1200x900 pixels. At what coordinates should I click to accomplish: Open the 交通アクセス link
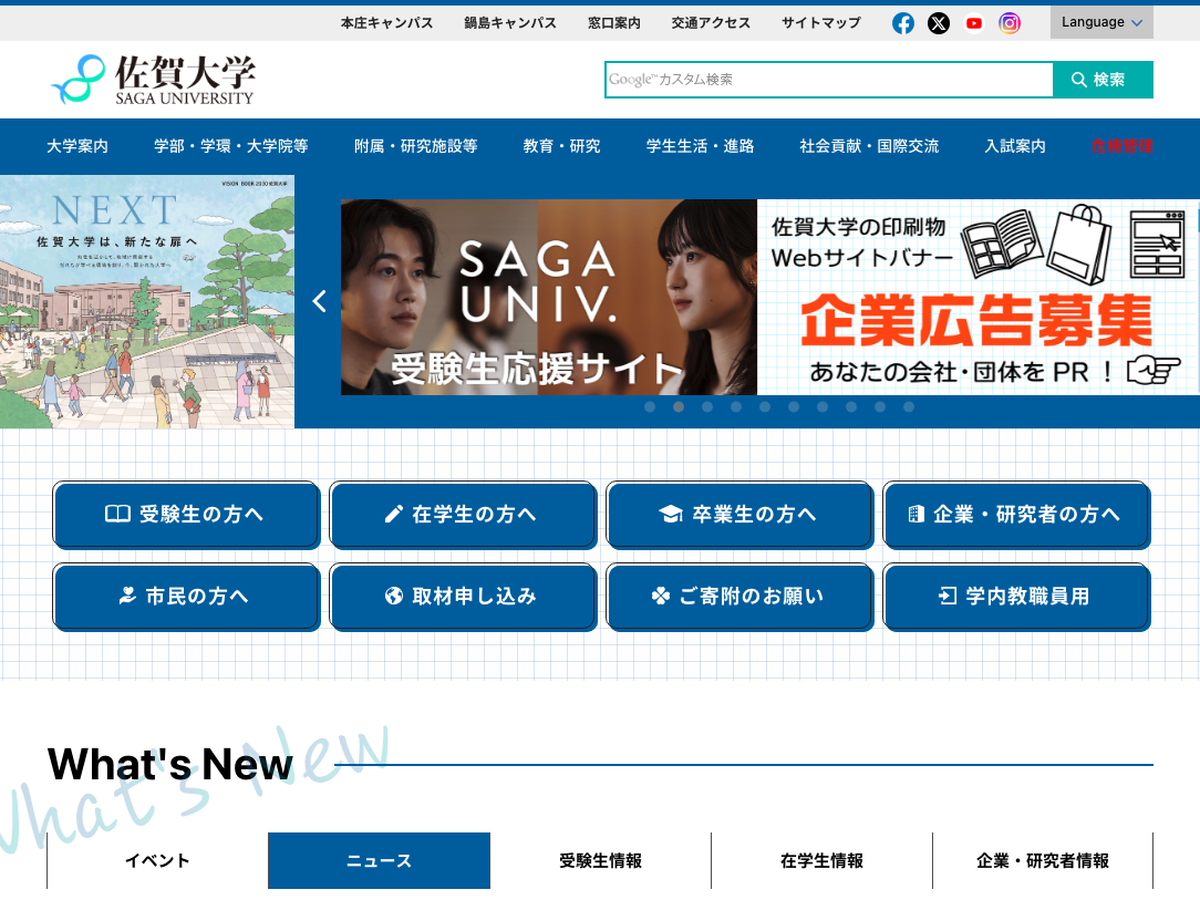point(711,23)
